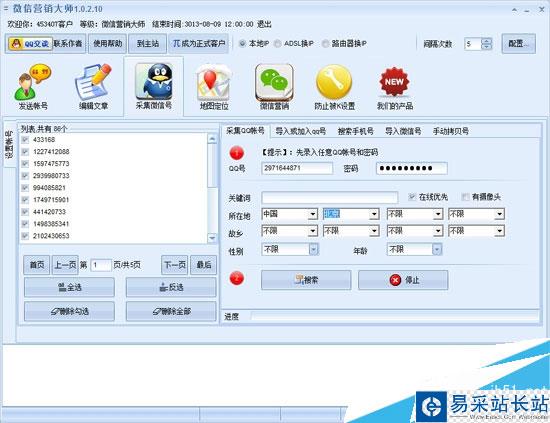Screen dimensions: 550x423
Task: Click the 退出 logout link
Action: (x=264, y=24)
